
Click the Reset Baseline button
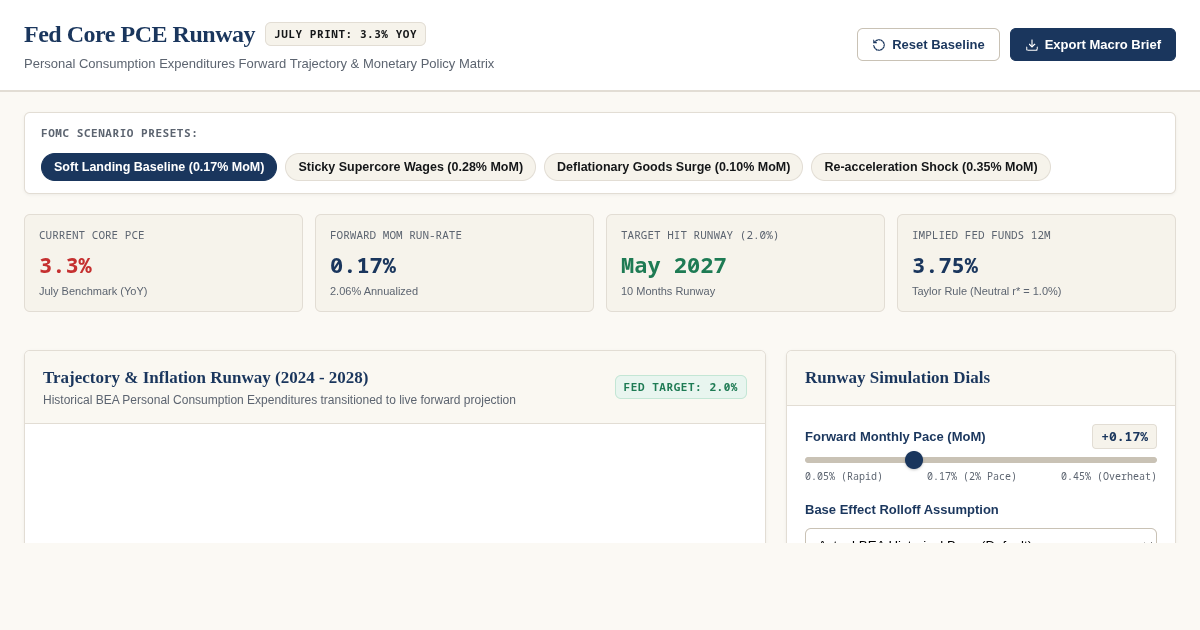tap(928, 44)
